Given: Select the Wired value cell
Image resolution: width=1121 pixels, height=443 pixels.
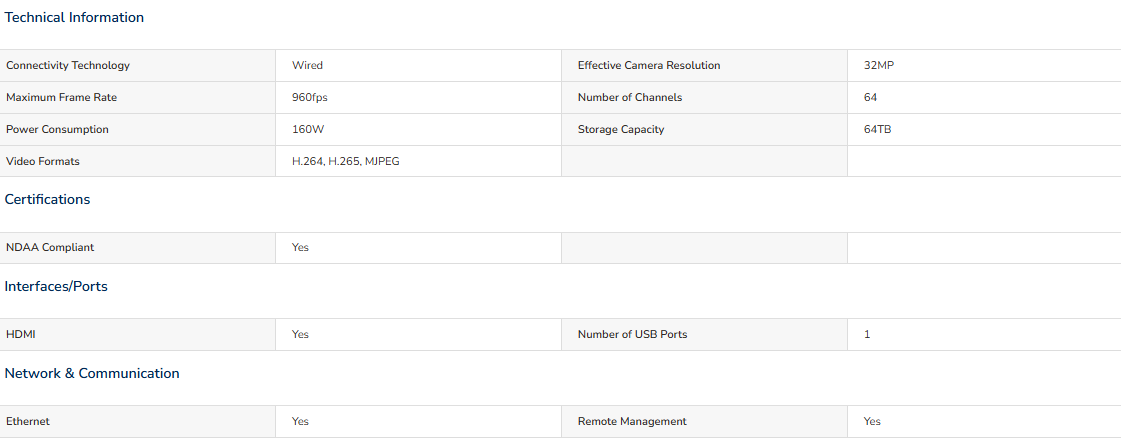Looking at the screenshot, I should 307,66.
